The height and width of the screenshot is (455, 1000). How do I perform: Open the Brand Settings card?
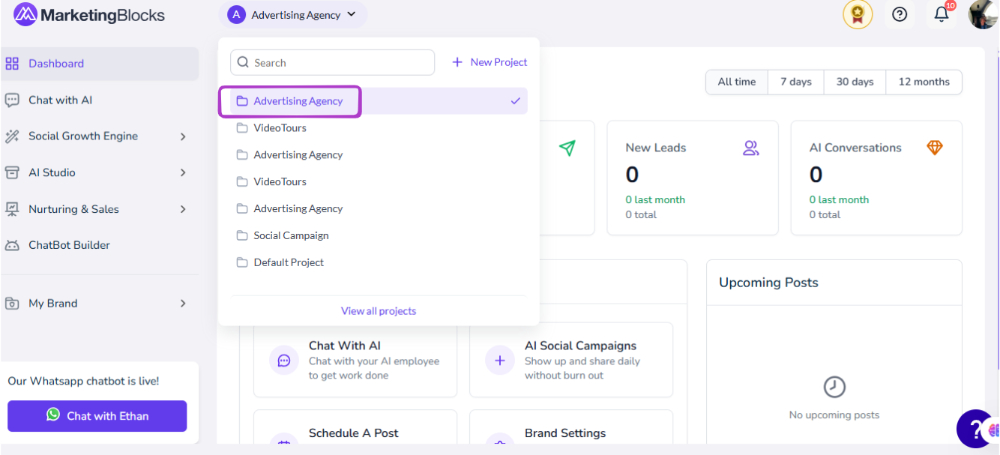(571, 426)
